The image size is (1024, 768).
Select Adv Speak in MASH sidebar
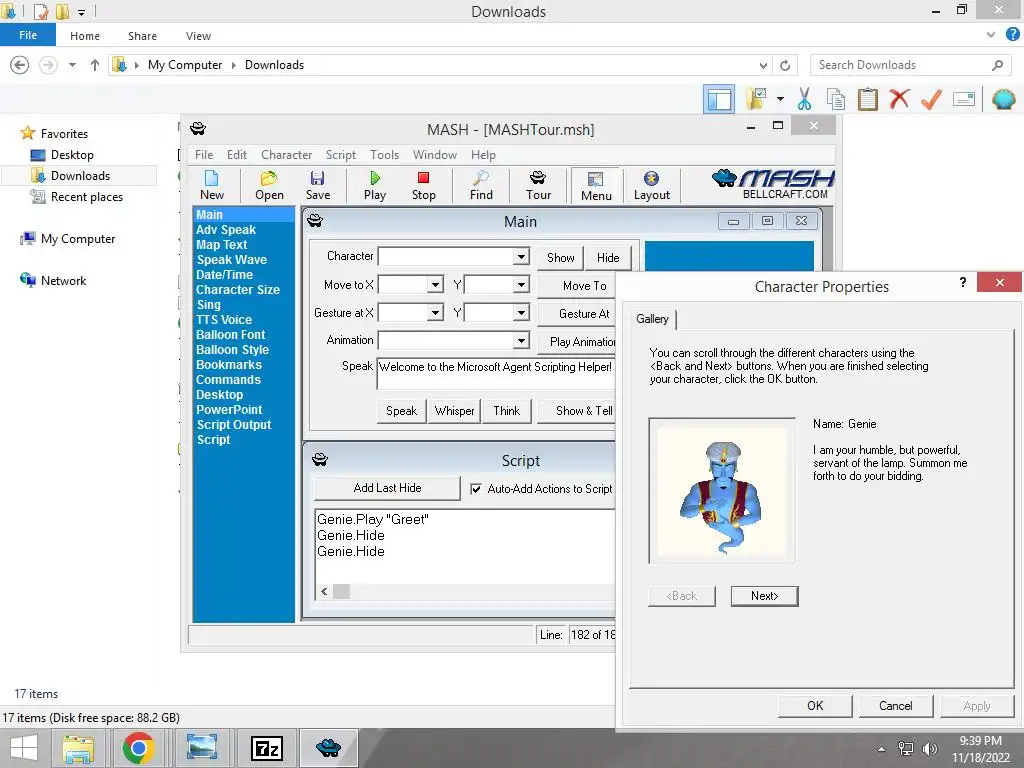225,230
